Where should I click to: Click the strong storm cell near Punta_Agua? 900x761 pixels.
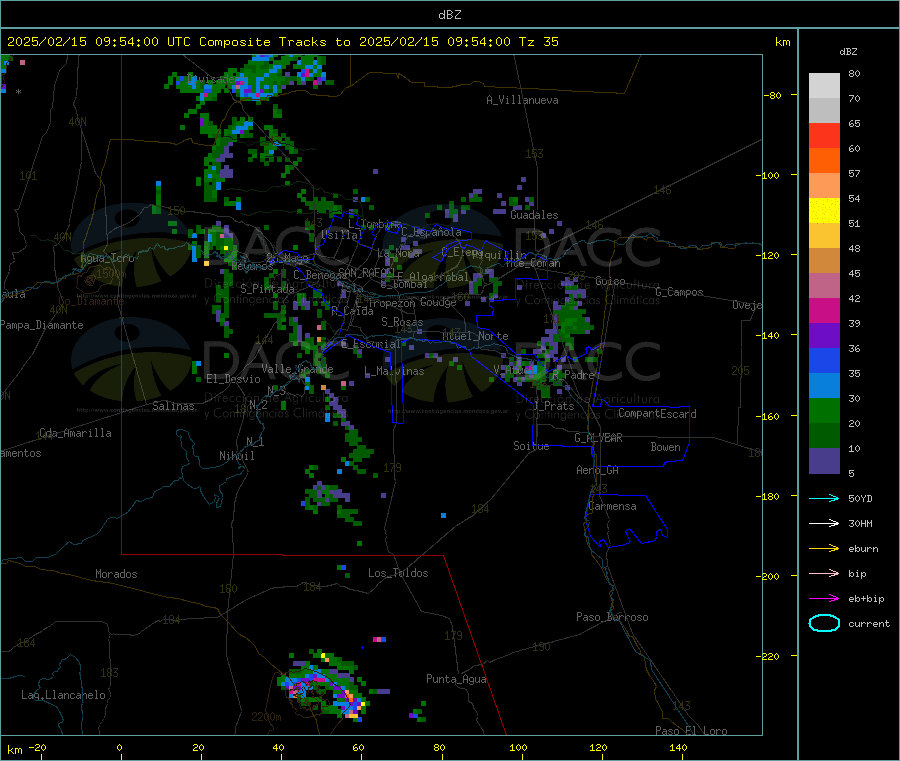323,686
